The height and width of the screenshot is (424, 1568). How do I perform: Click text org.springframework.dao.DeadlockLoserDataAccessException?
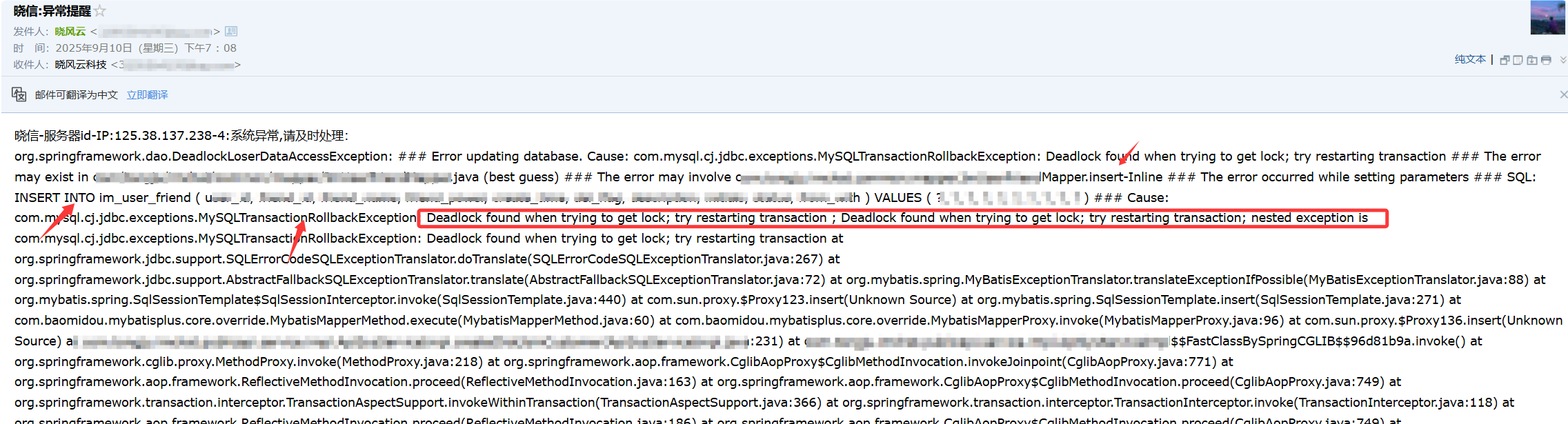[203, 157]
